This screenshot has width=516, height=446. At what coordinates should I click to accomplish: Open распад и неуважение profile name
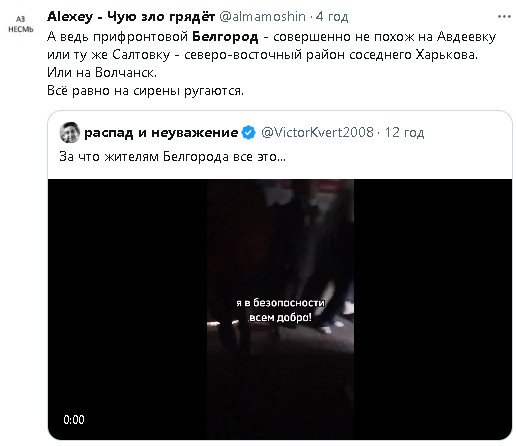tap(161, 133)
